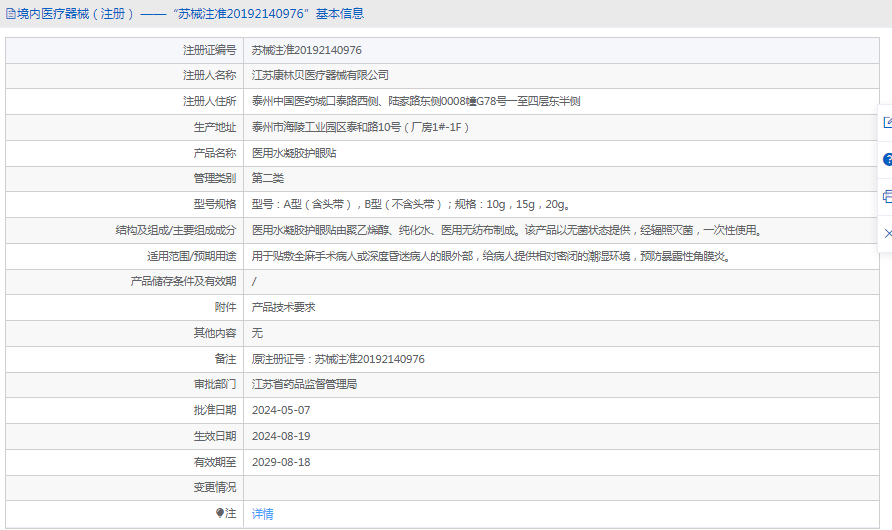Image resolution: width=892 pixels, height=530 pixels.
Task: Click the approval date 2024-05-07
Action: click(x=280, y=410)
